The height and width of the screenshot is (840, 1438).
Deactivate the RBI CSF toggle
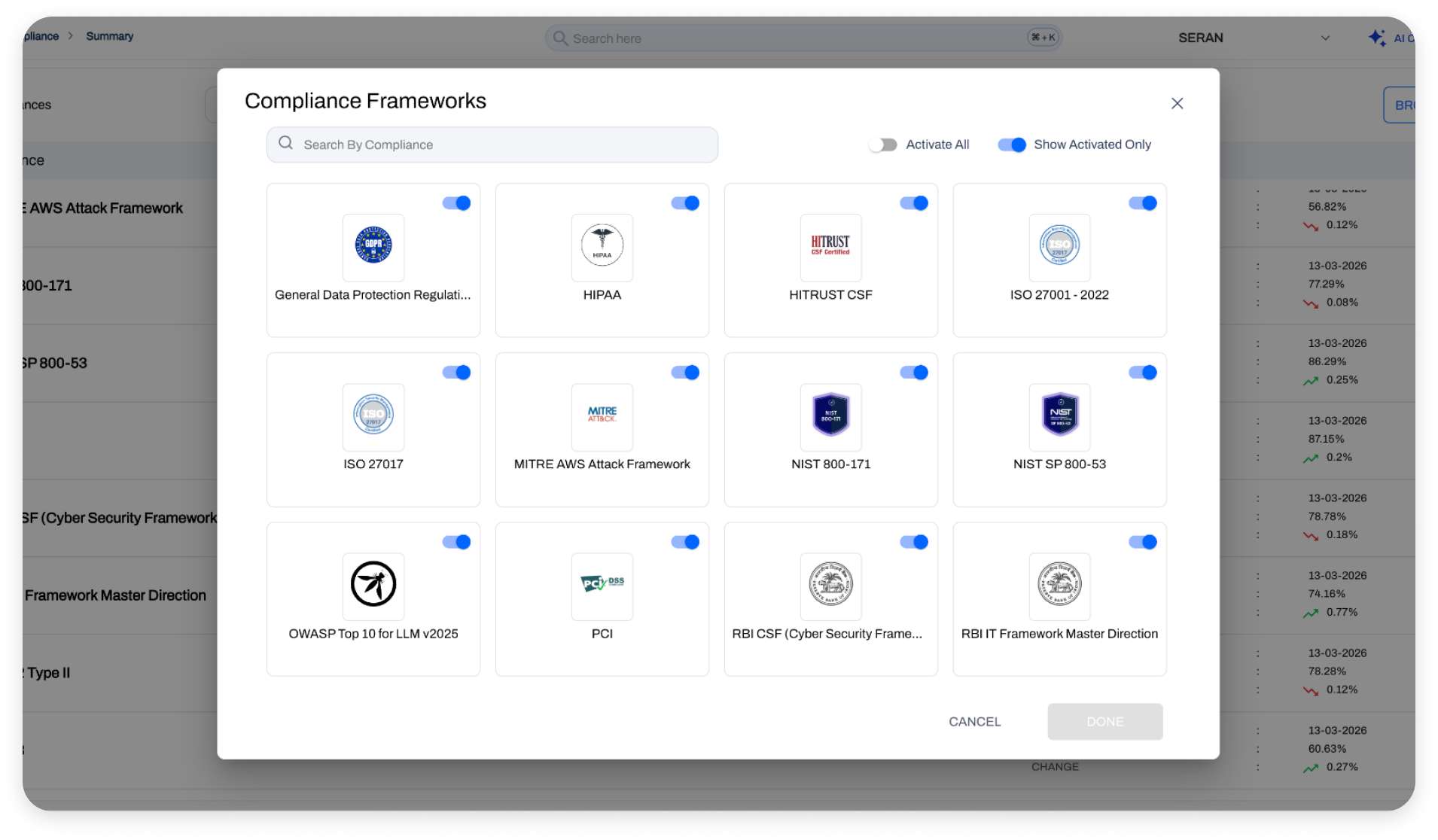[914, 542]
